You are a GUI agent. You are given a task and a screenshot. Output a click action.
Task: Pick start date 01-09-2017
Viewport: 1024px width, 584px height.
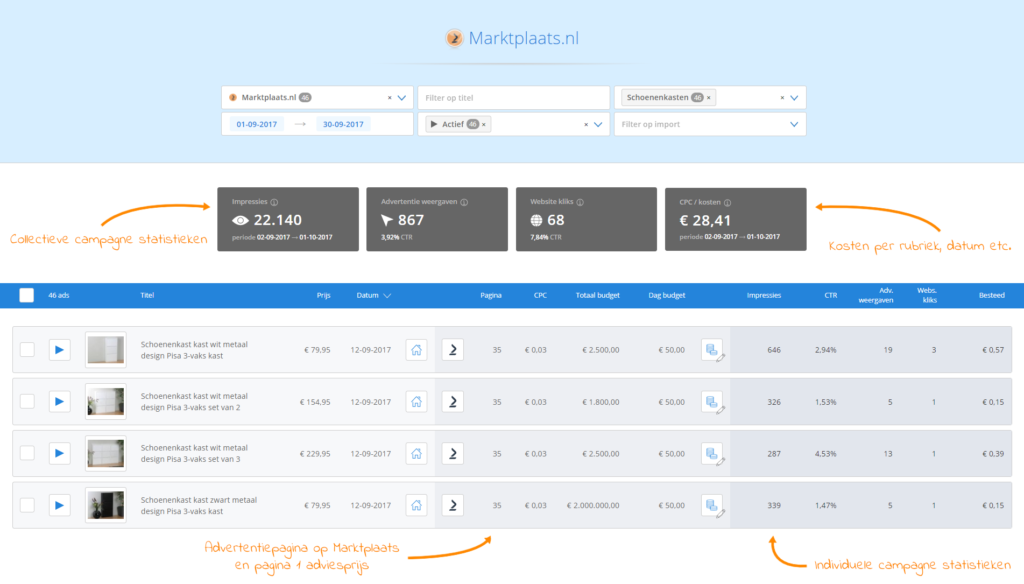(257, 124)
